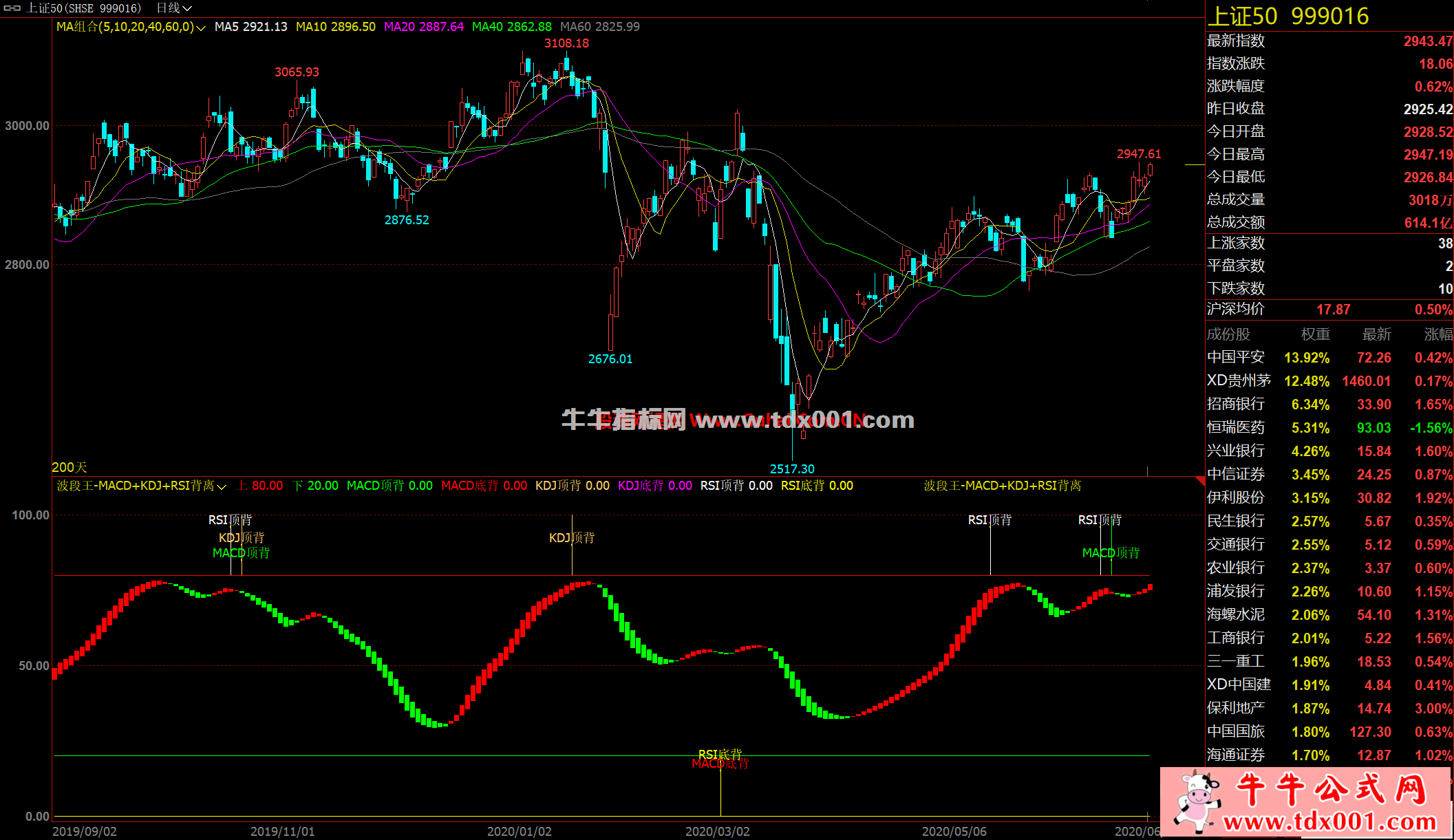The width and height of the screenshot is (1454, 840).
Task: Click the 最新指数 row label
Action: tap(1236, 41)
